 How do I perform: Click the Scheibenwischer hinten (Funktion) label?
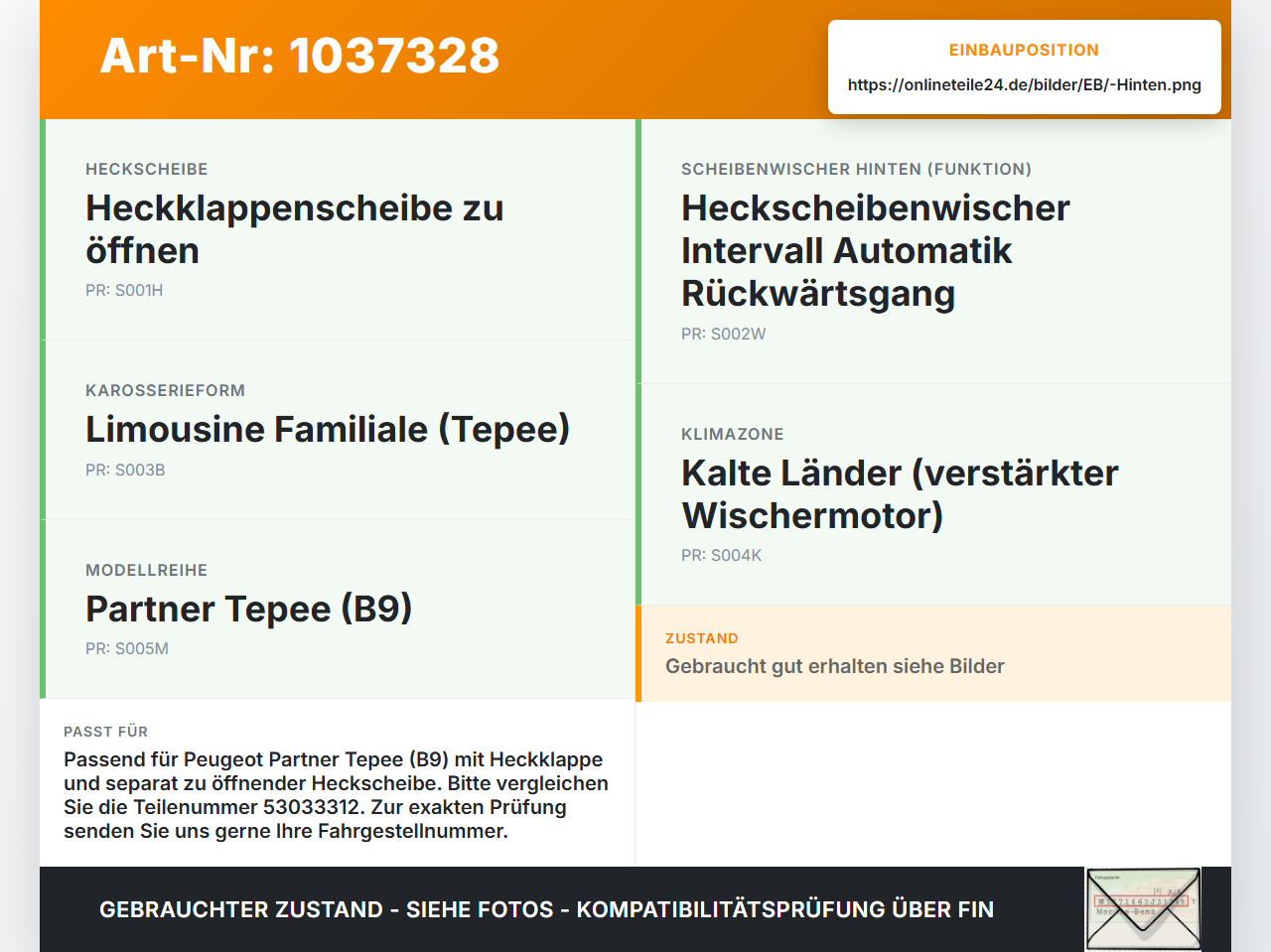click(x=856, y=169)
